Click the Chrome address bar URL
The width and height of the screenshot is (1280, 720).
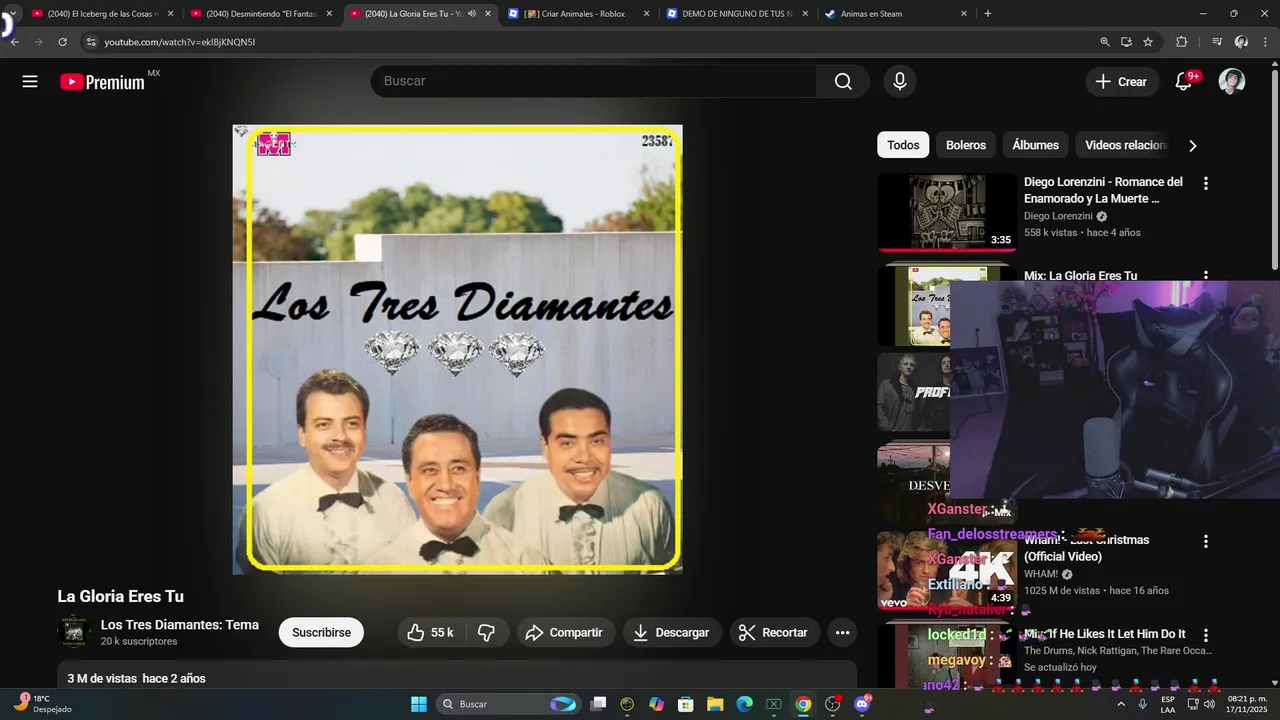coord(180,42)
